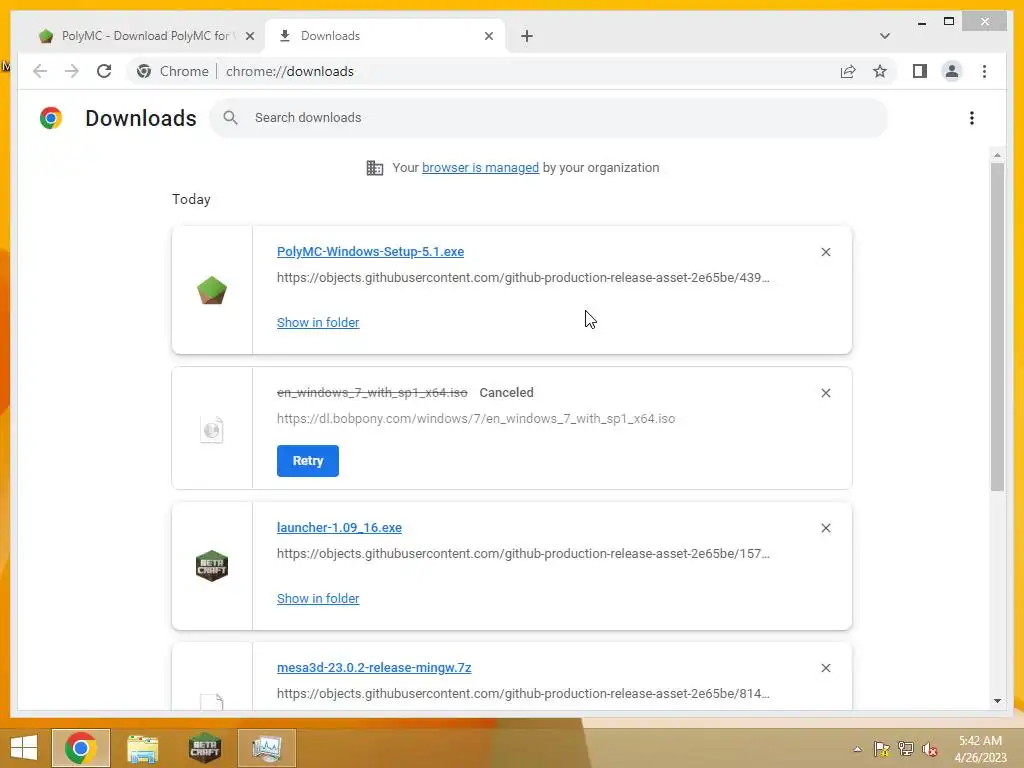The image size is (1024, 768).
Task: Go back with the browser back arrow
Action: [x=40, y=71]
